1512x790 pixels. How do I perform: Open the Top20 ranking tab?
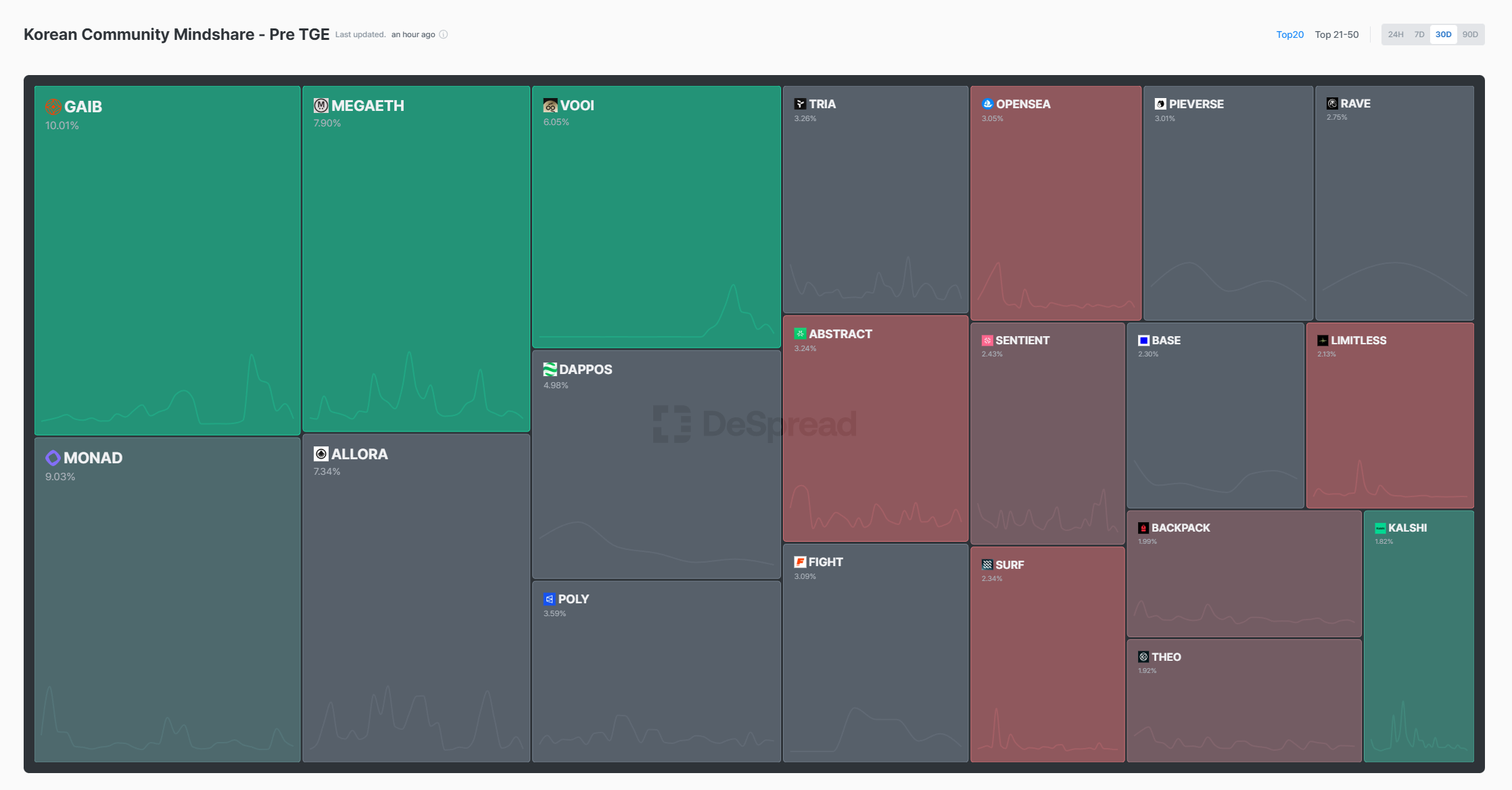[1290, 34]
